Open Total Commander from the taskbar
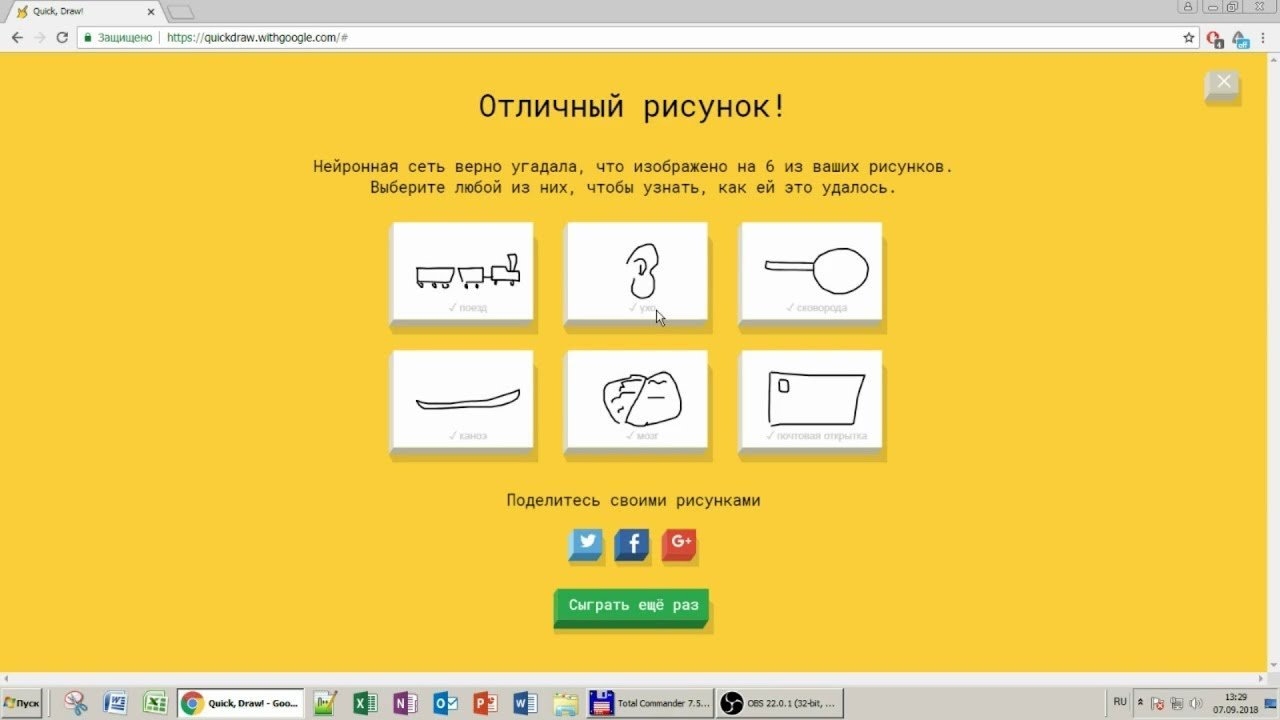This screenshot has height=720, width=1280. [650, 703]
